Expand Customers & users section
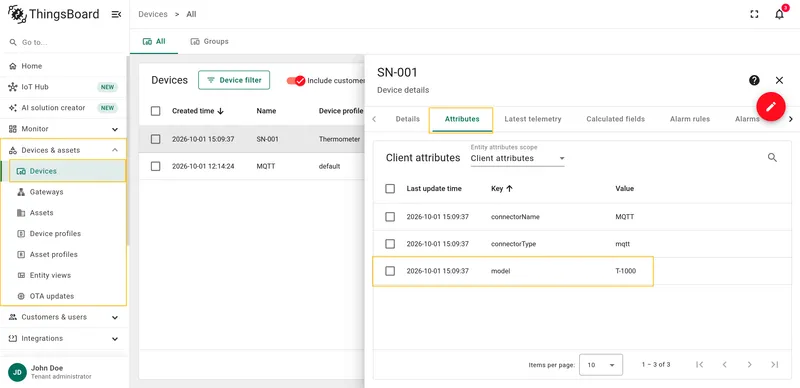The height and width of the screenshot is (388, 800). point(63,317)
